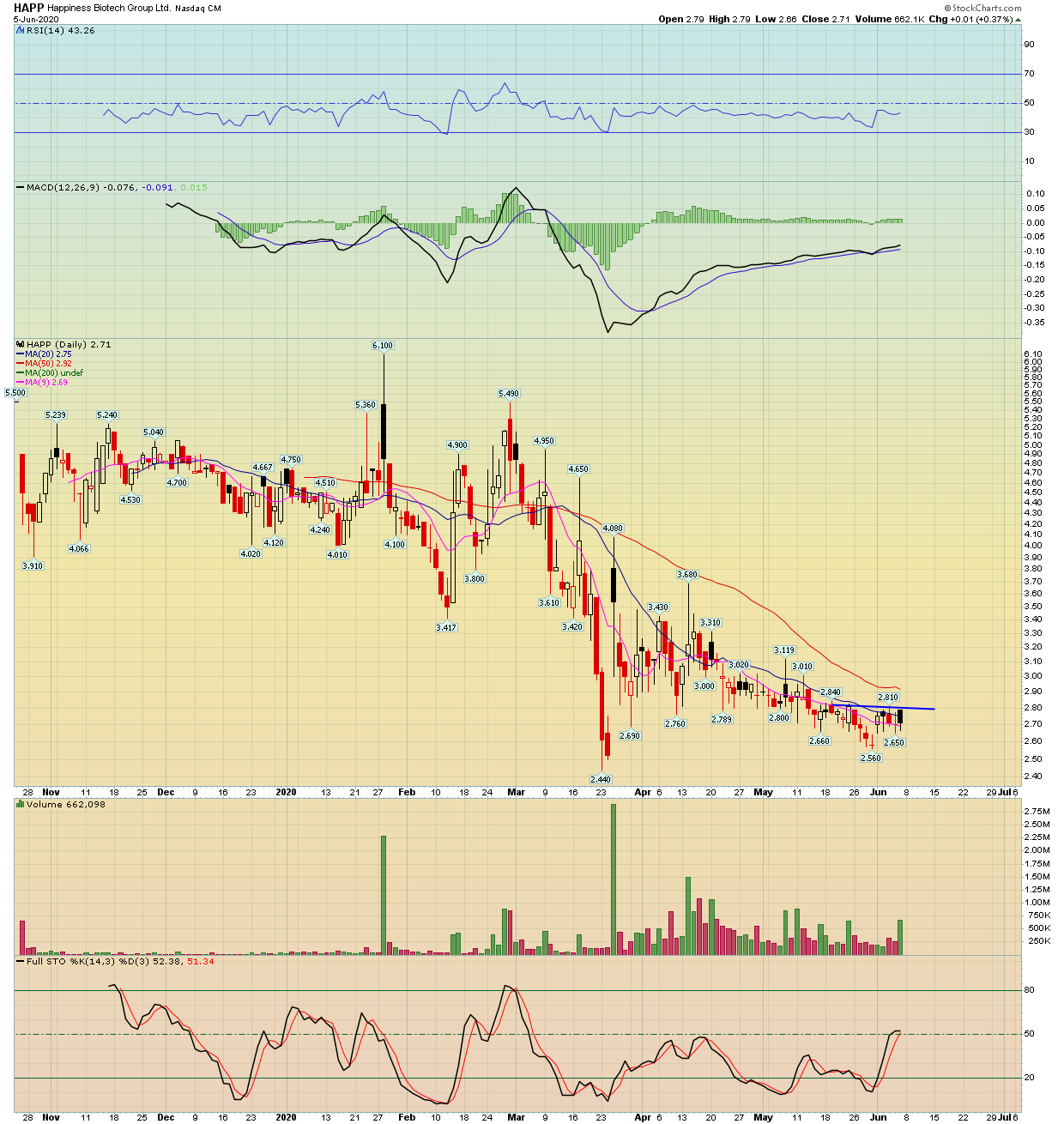Click the MACD(12,26,9) -0.076 legend text

pyautogui.click(x=82, y=187)
